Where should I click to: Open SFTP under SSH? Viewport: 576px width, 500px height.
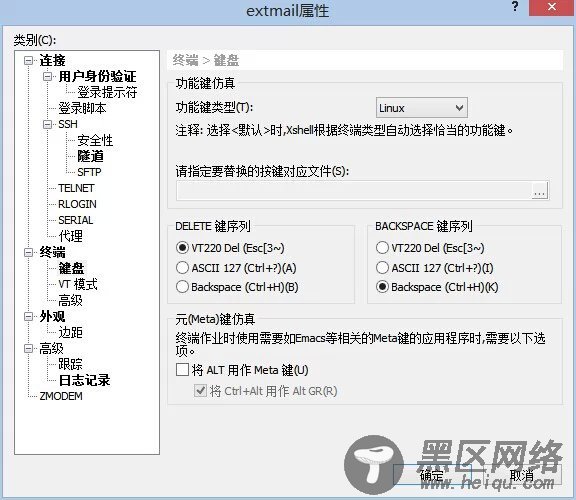tap(89, 172)
